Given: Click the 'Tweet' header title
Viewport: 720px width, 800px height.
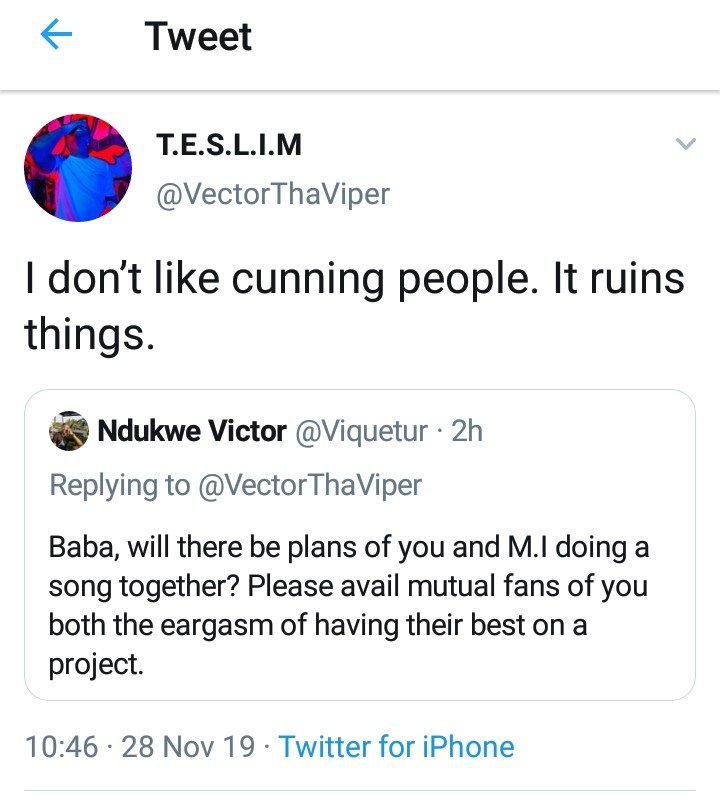Looking at the screenshot, I should [198, 37].
